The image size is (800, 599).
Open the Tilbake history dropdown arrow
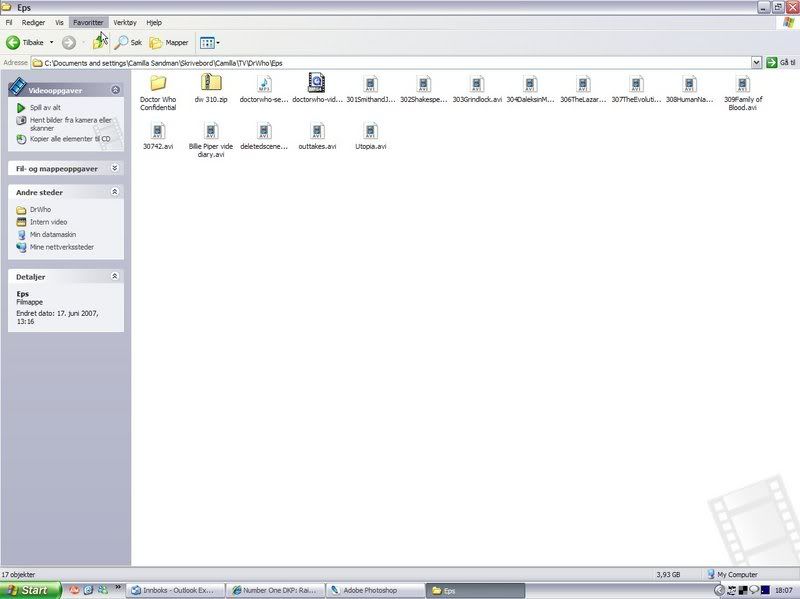(51, 43)
